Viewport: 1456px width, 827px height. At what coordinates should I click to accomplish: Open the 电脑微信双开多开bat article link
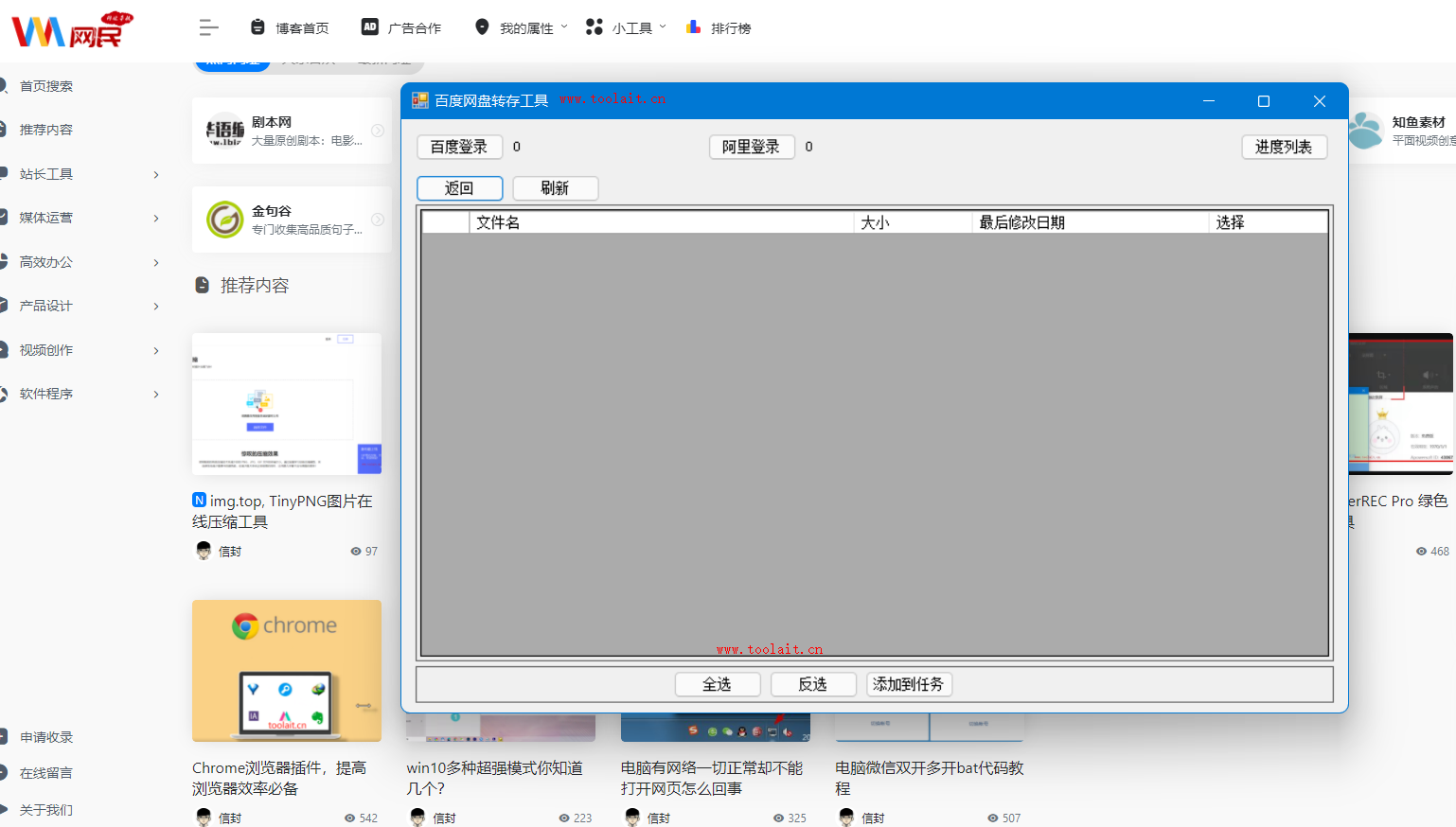pos(929,778)
